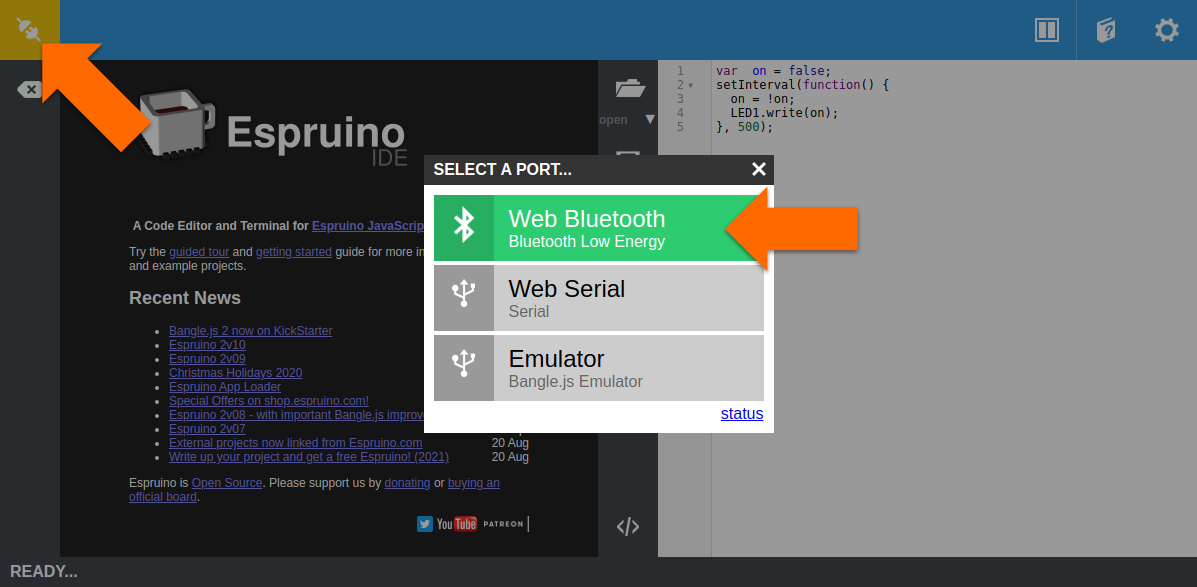
Task: Open Espruino 2v09 news item
Action: pos(207,359)
